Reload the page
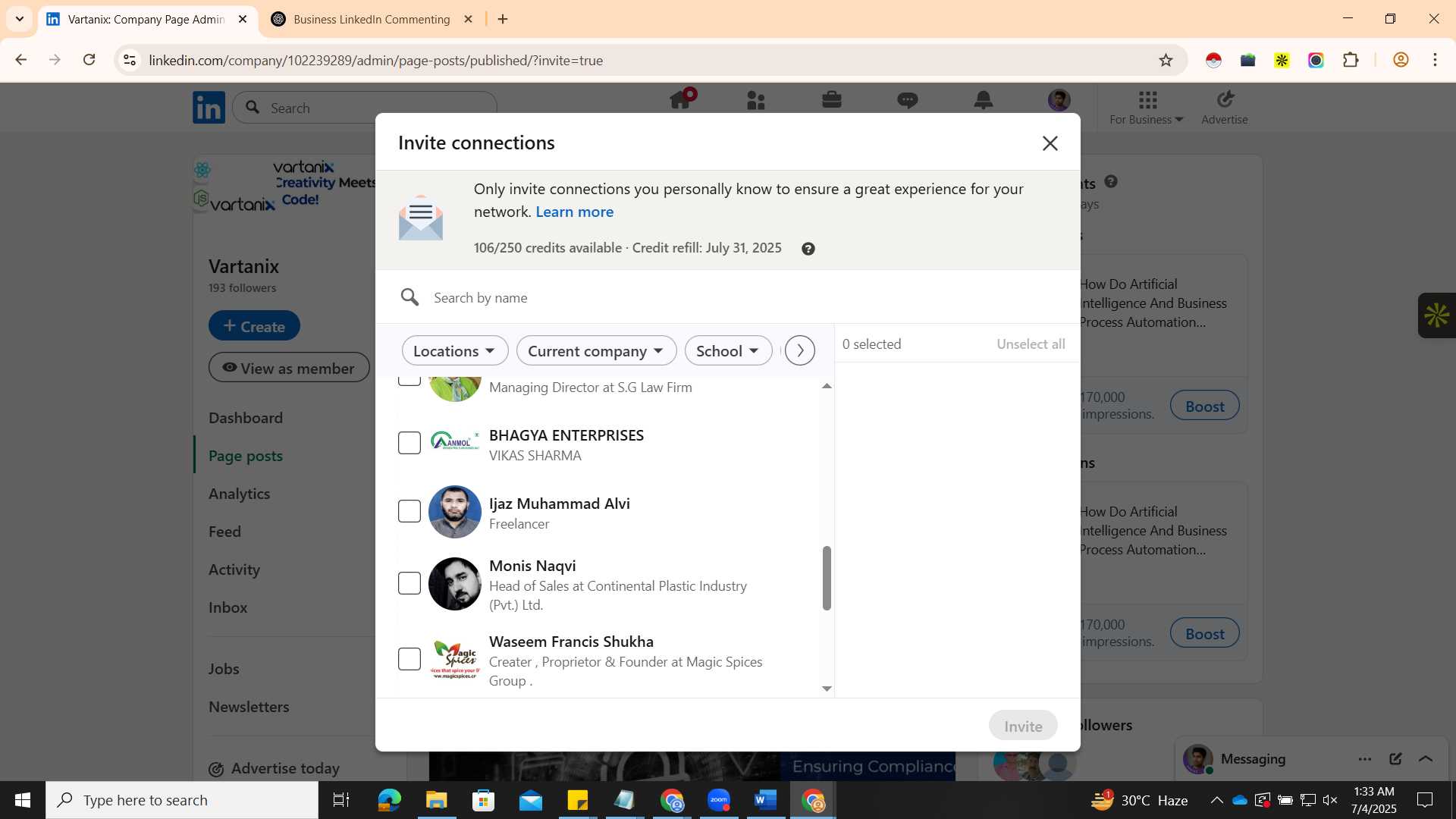The width and height of the screenshot is (1456, 819). pos(89,60)
